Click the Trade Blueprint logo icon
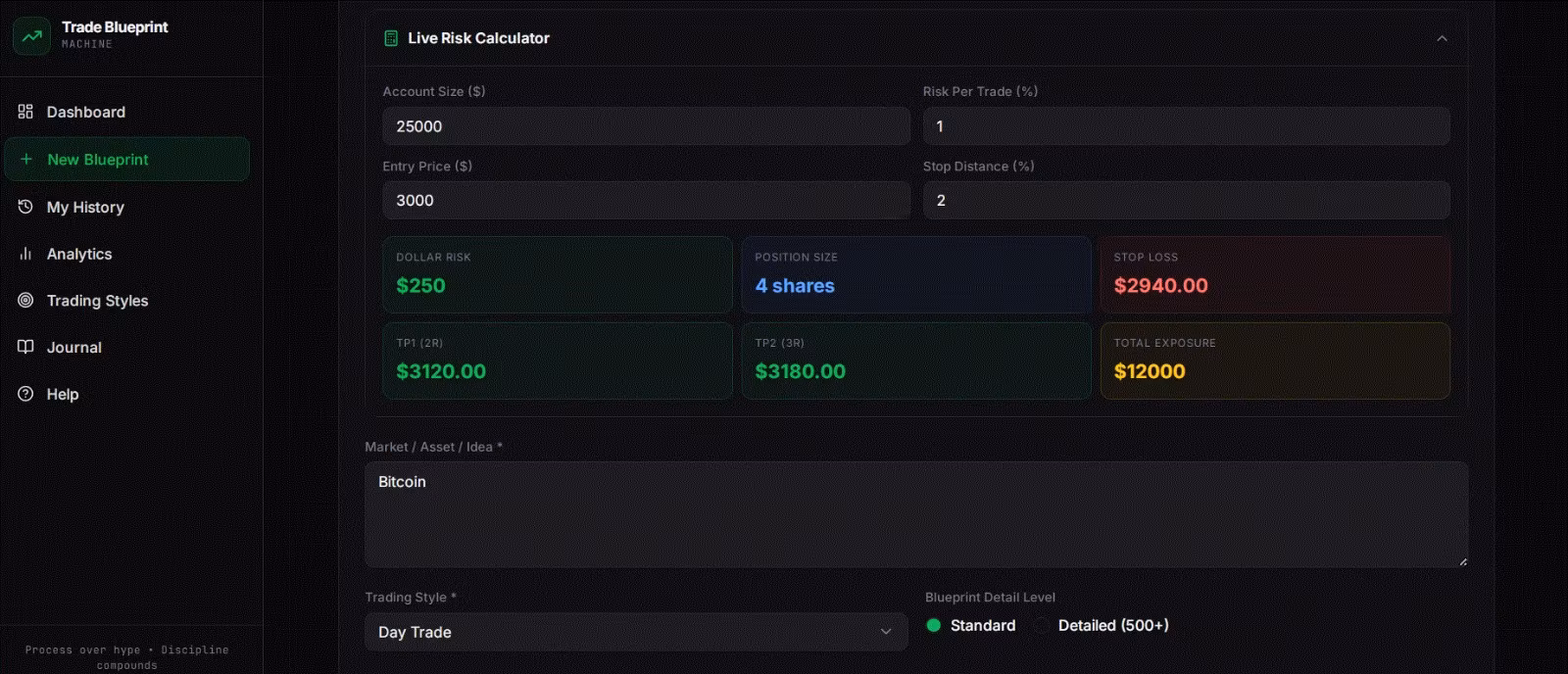The image size is (1568, 674). [31, 36]
